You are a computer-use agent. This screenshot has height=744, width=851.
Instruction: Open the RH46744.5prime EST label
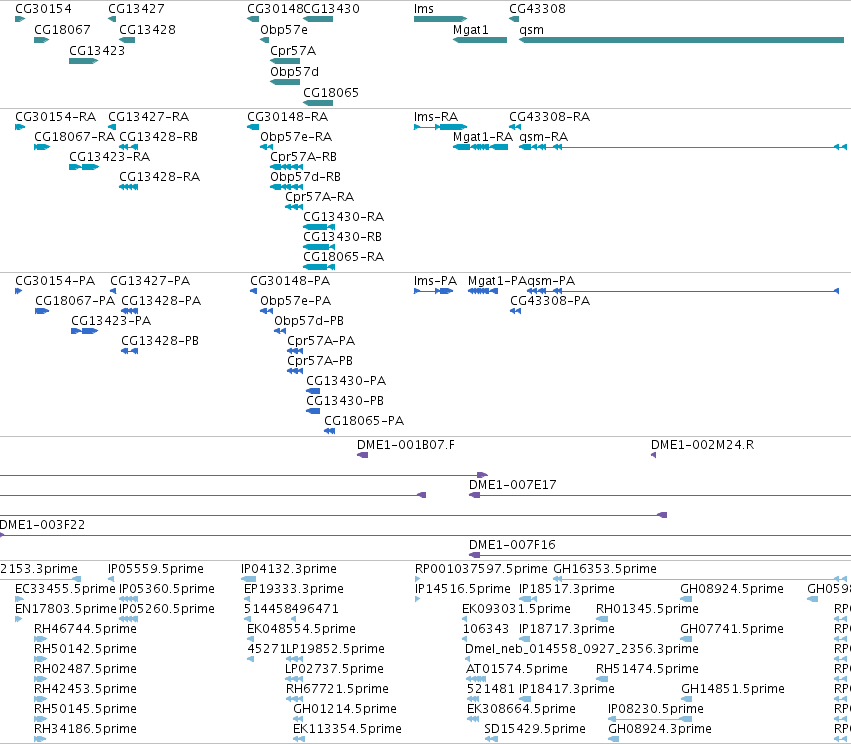(x=85, y=629)
